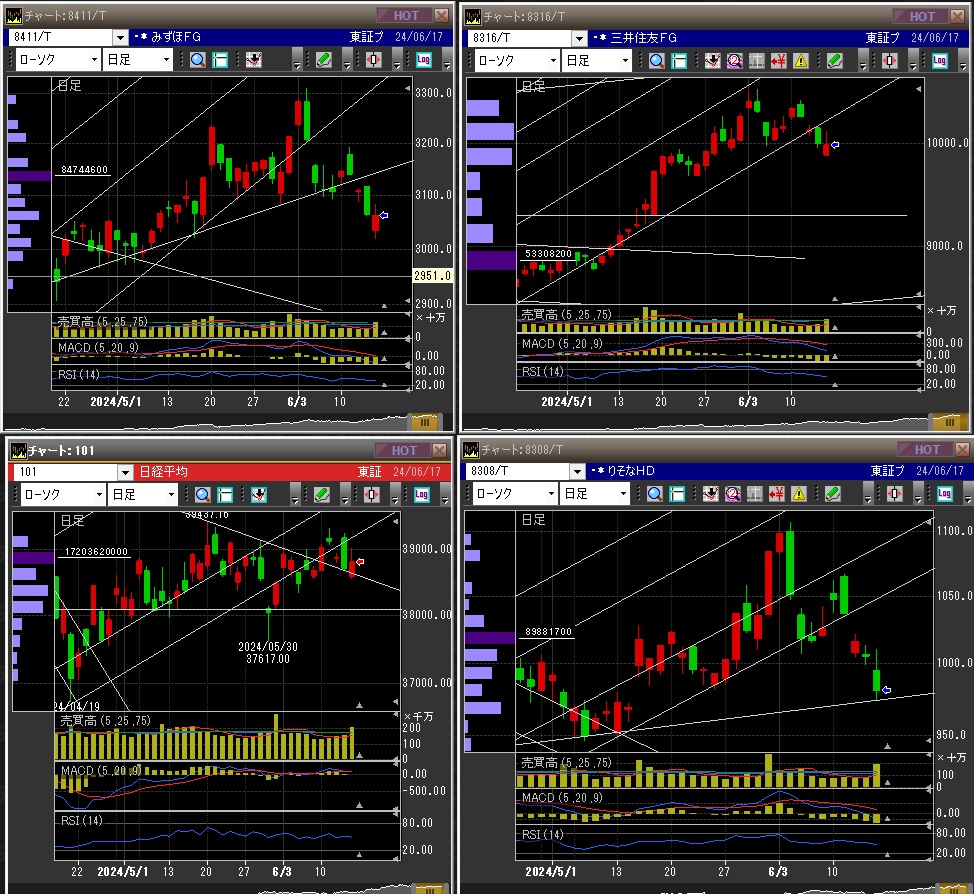Viewport: 974px width, 894px height.
Task: Expand toolbar overflow arrow after Log in 8316/T
Action: click(963, 64)
